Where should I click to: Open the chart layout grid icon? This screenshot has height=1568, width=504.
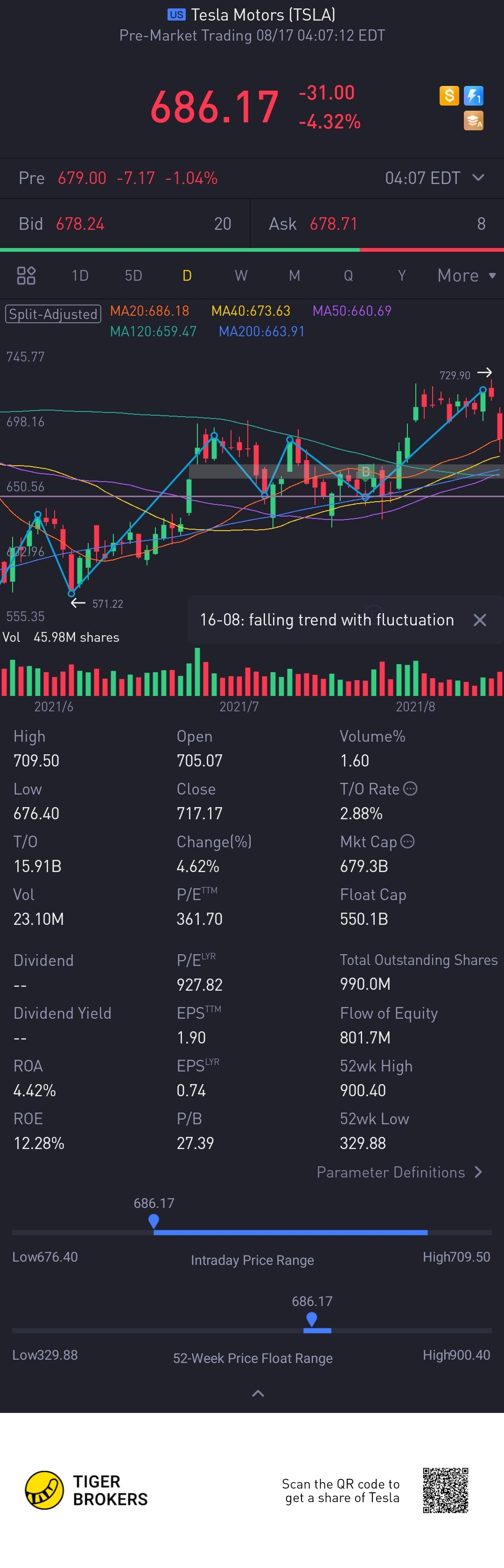(26, 276)
